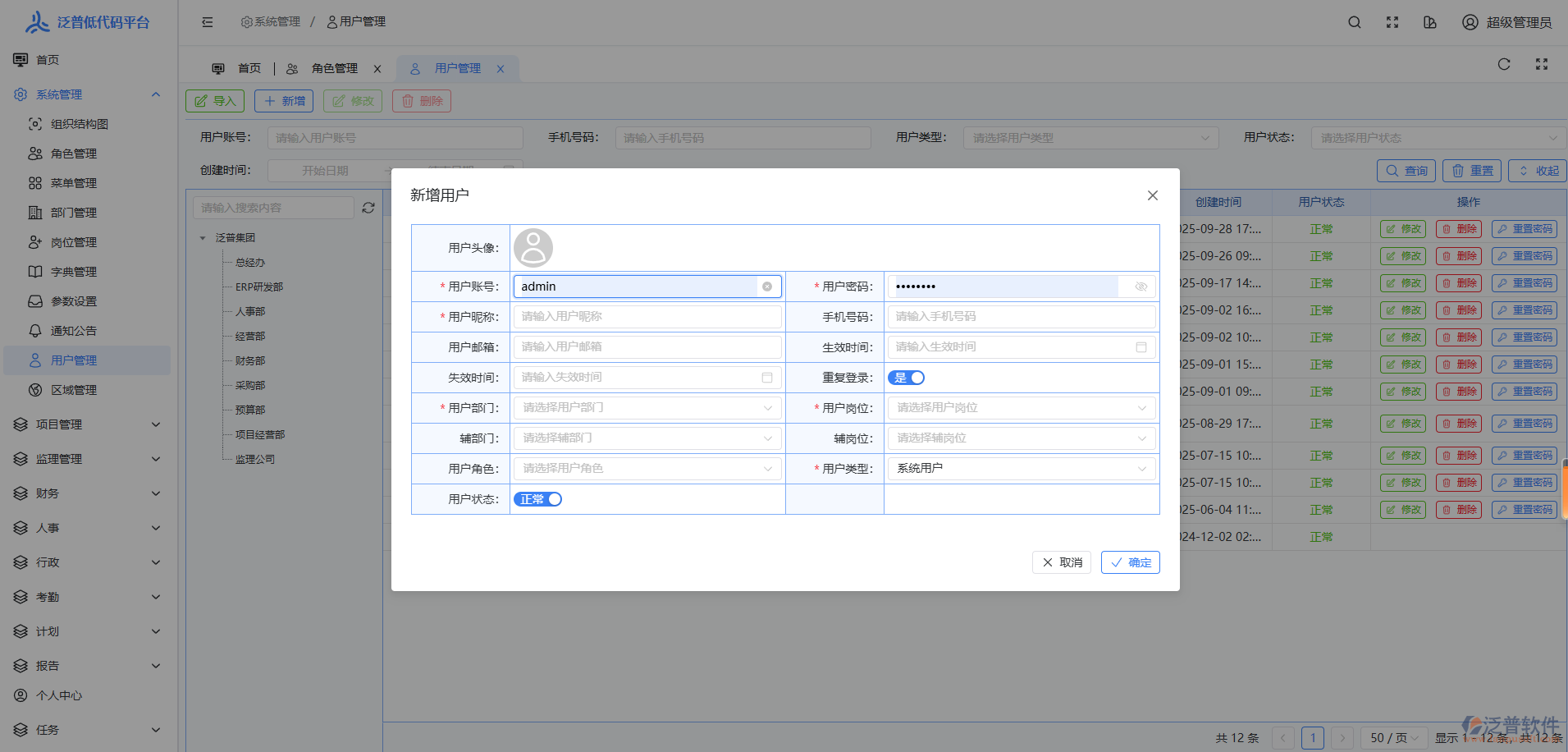The image size is (1568, 752).
Task: Click the 取消 button in dialog
Action: [1062, 562]
